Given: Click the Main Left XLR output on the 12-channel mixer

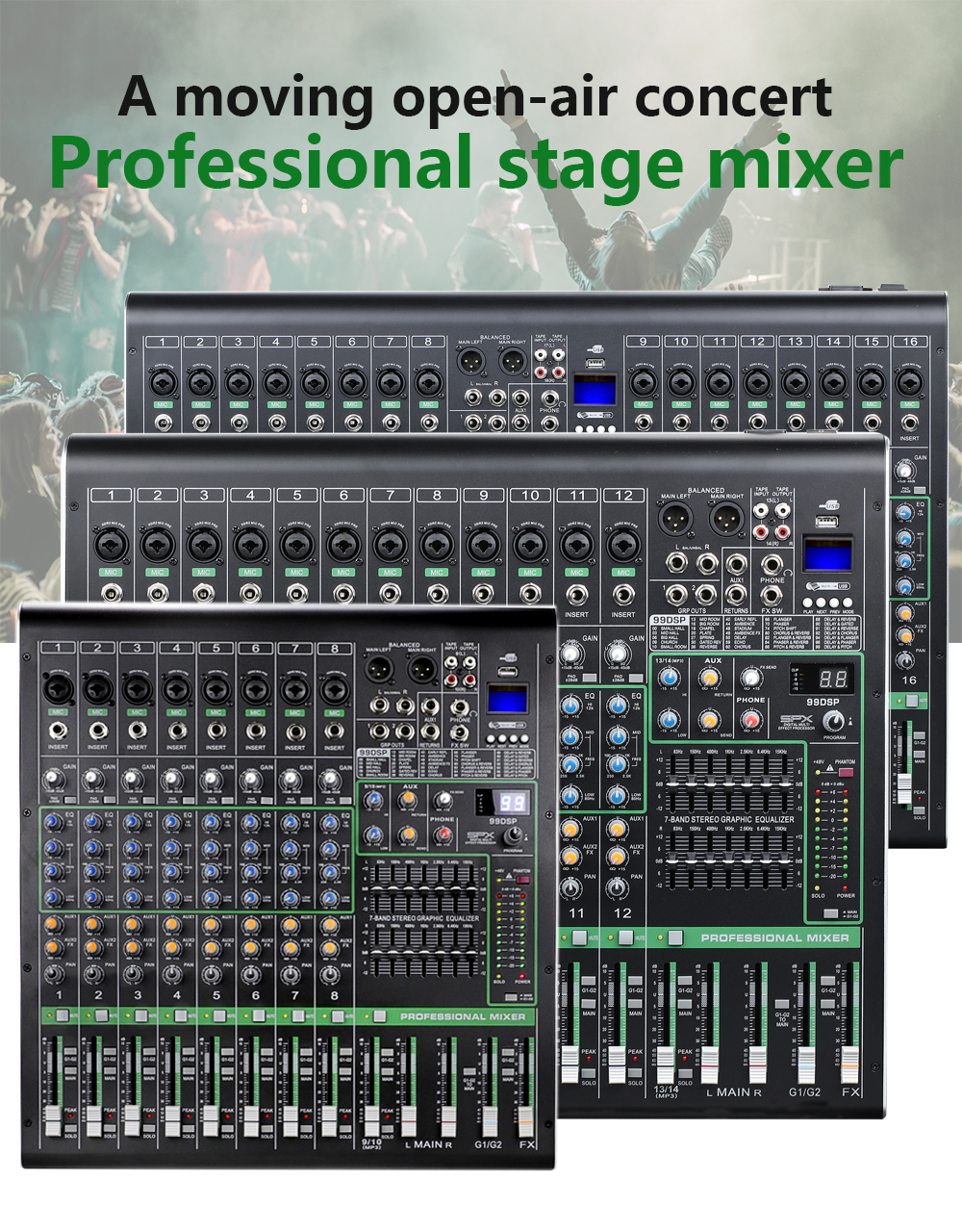Looking at the screenshot, I should click(675, 519).
